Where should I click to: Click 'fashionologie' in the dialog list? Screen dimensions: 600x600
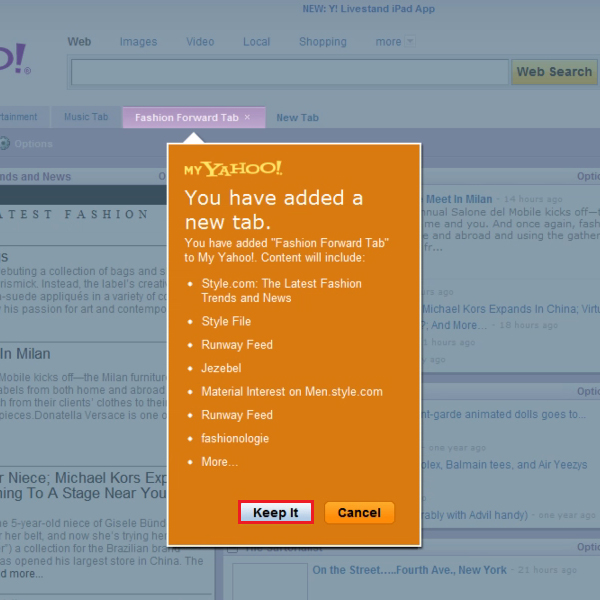click(235, 438)
